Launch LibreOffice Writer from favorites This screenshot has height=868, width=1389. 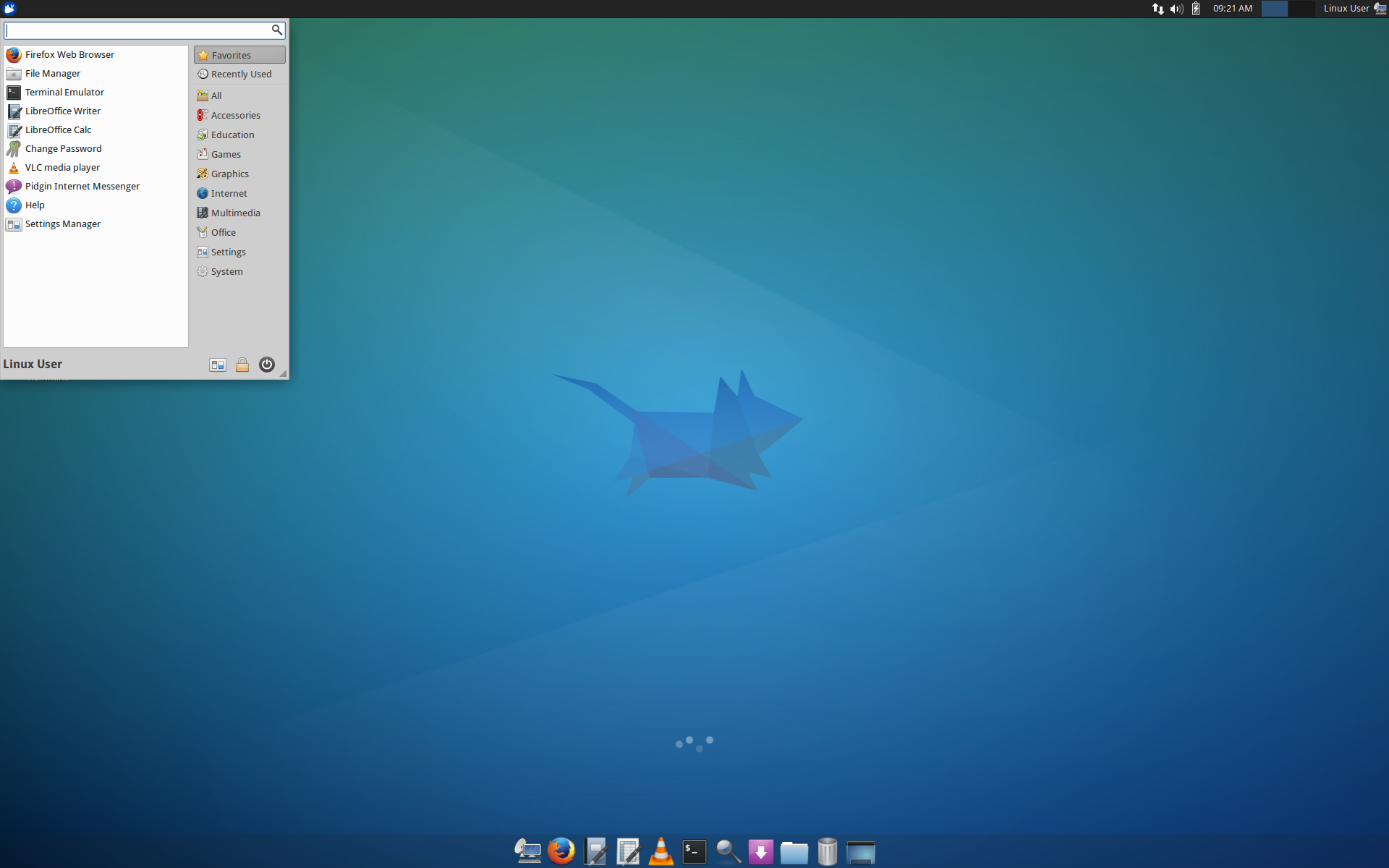pyautogui.click(x=62, y=111)
